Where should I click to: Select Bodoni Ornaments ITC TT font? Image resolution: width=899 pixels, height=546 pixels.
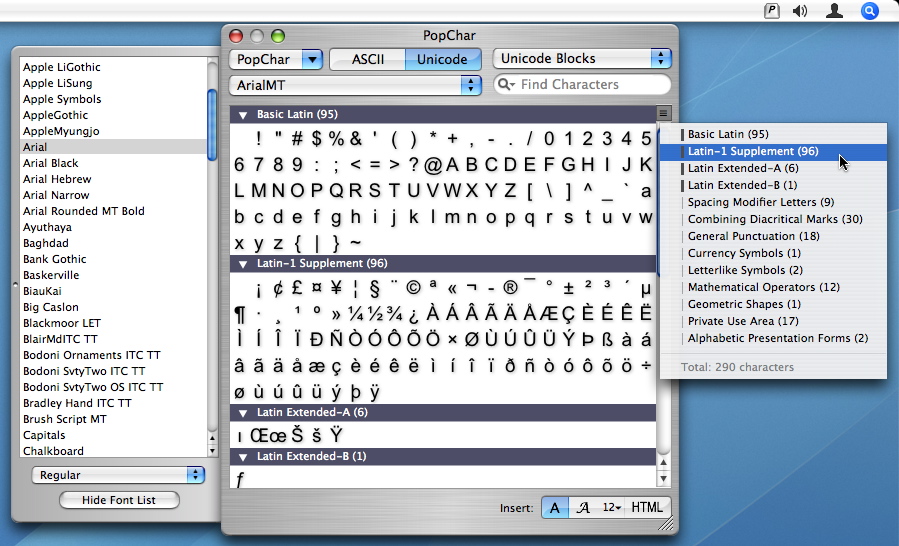click(x=113, y=355)
